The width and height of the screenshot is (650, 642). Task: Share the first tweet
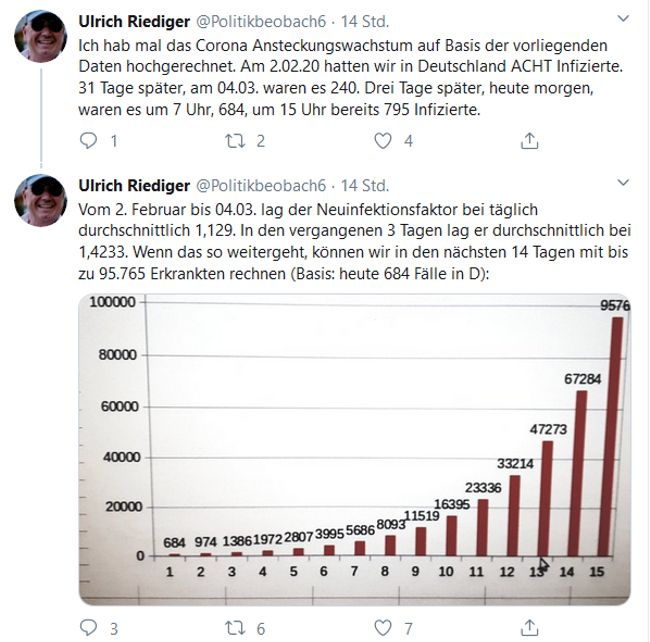[529, 141]
